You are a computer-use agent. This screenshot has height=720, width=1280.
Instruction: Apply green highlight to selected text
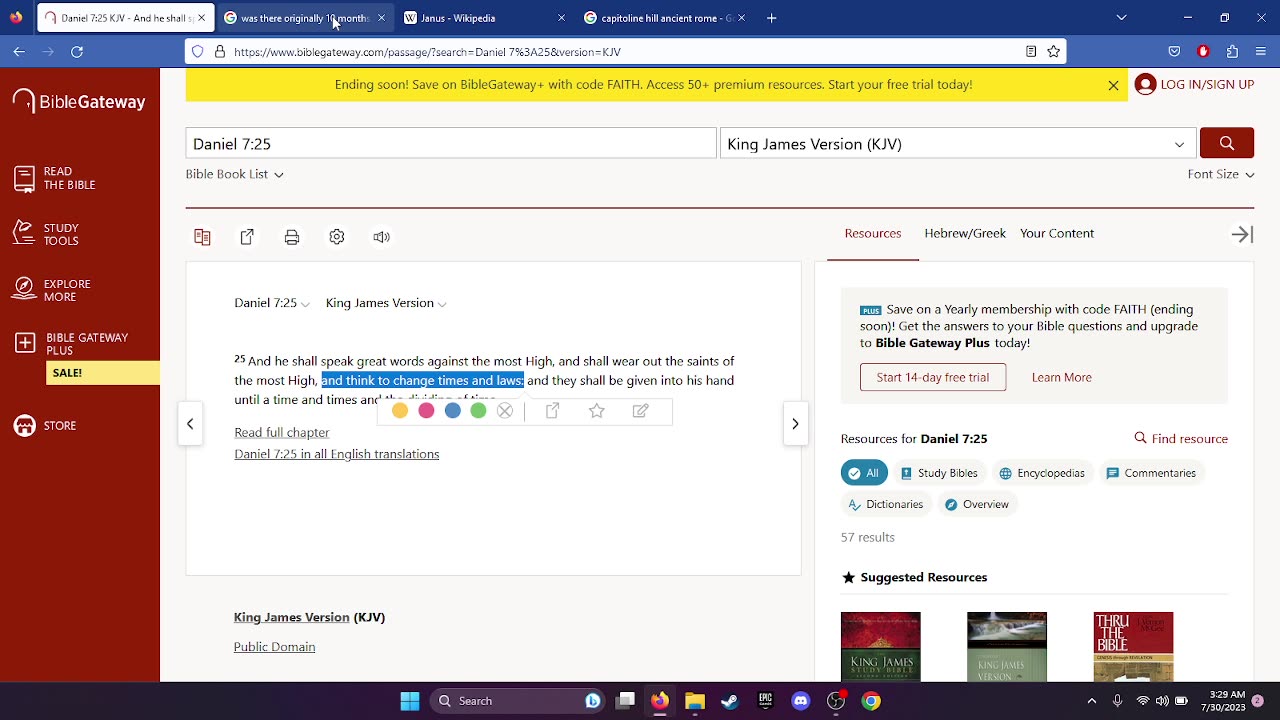click(478, 411)
